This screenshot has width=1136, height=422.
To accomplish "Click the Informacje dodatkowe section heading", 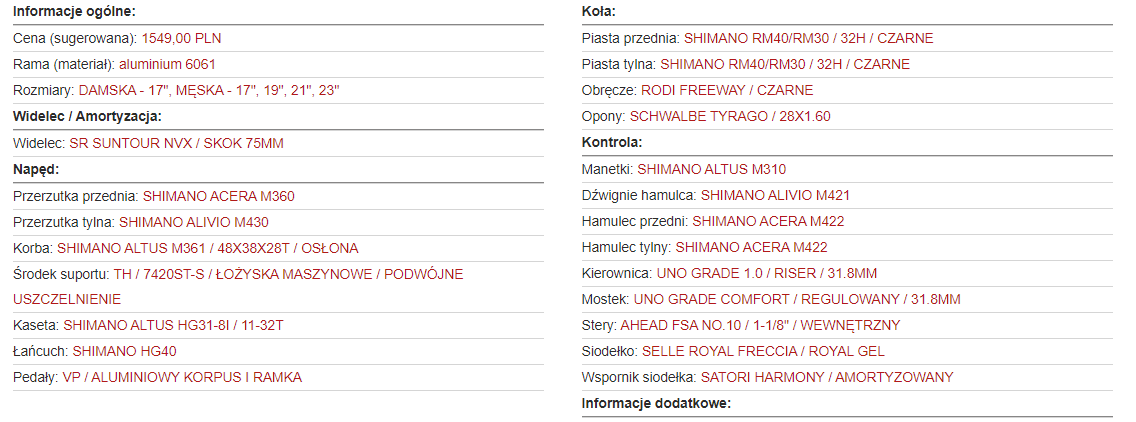I will pyautogui.click(x=656, y=403).
